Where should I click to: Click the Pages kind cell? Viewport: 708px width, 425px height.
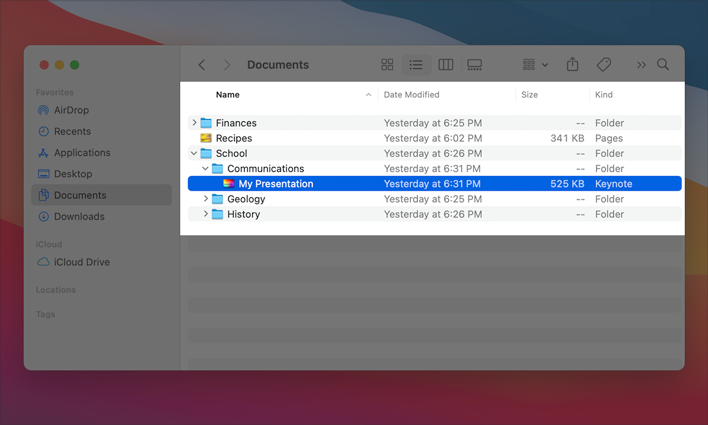click(609, 138)
